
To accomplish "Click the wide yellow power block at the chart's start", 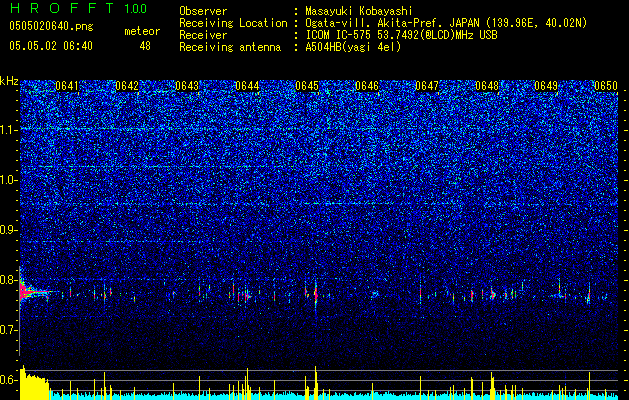I will click(x=34, y=383).
